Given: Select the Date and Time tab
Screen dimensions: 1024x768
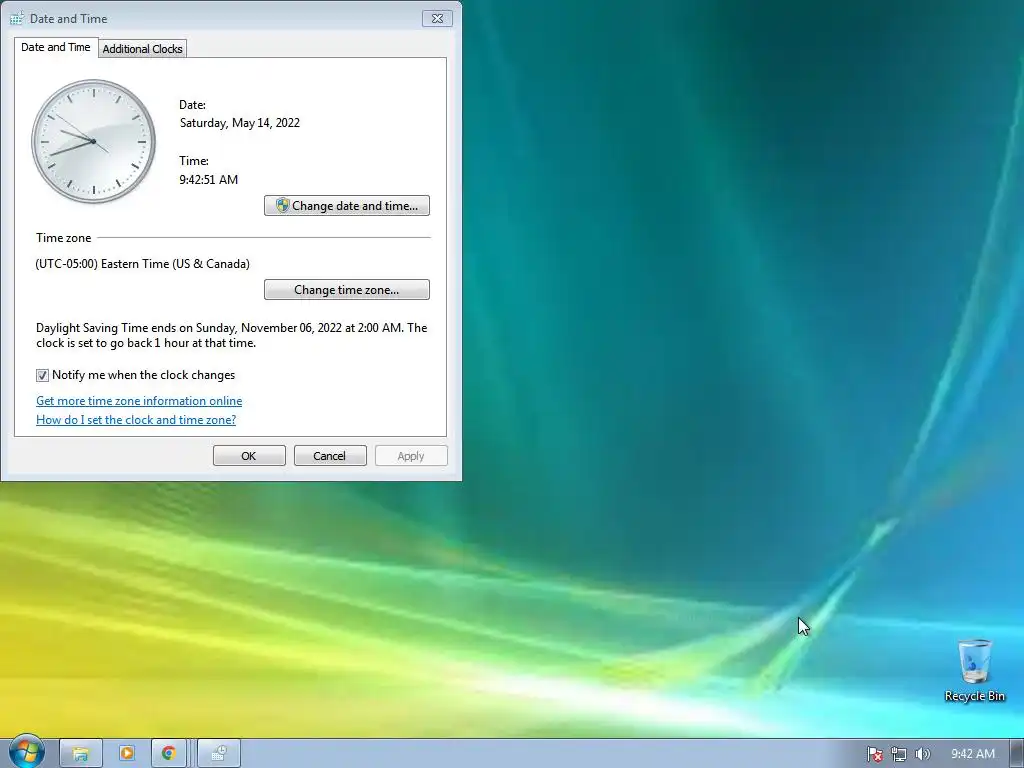Looking at the screenshot, I should click(56, 47).
